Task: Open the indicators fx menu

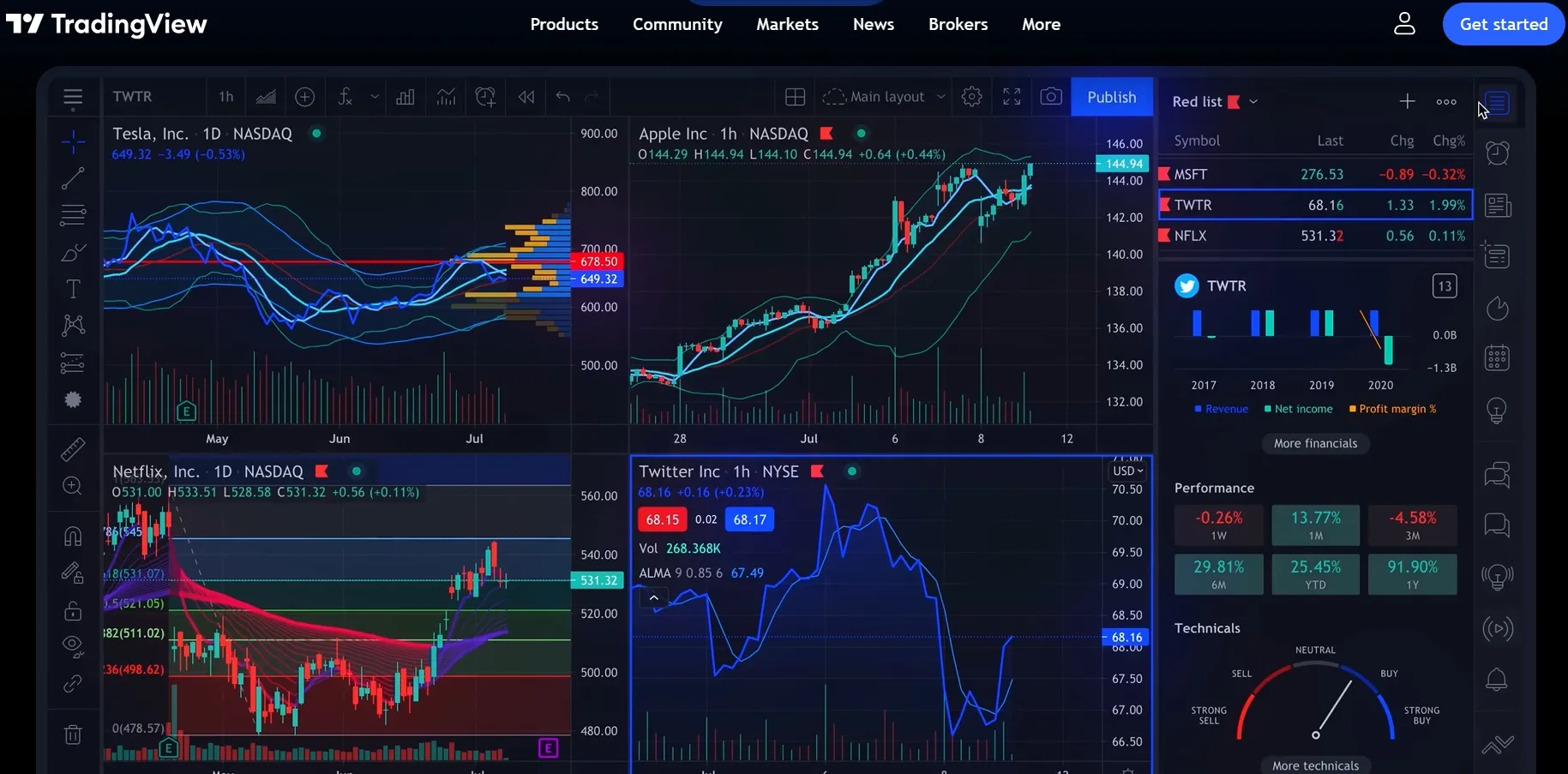Action: click(345, 97)
